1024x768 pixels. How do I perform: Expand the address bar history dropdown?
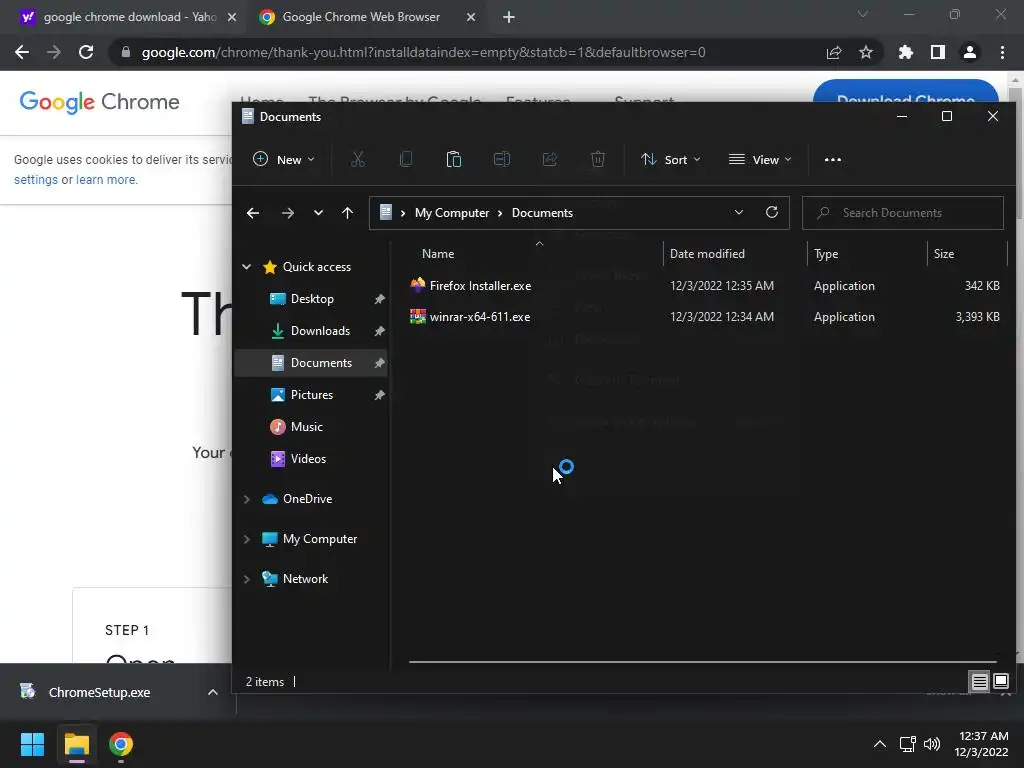tap(739, 212)
